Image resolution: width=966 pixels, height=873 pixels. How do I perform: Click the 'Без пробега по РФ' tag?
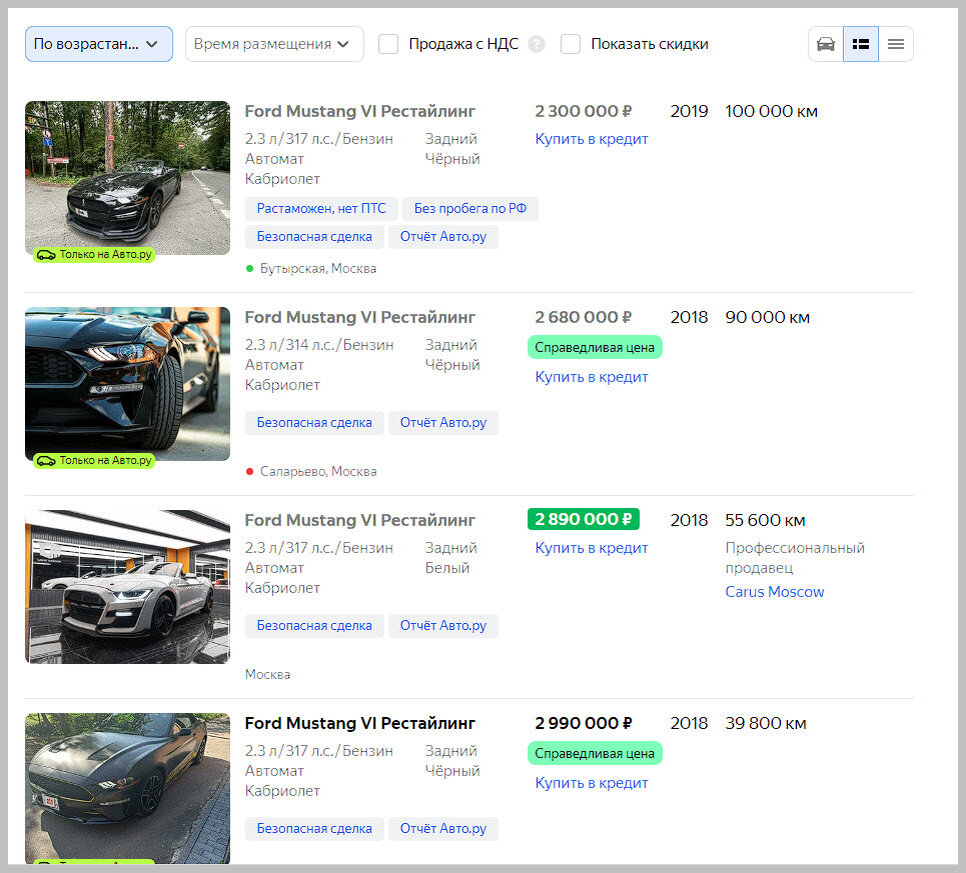(x=470, y=209)
